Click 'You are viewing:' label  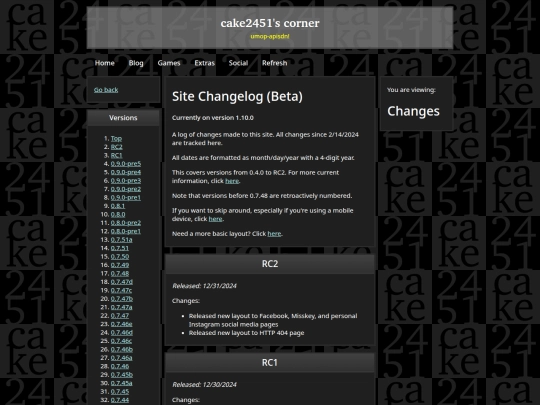point(411,90)
